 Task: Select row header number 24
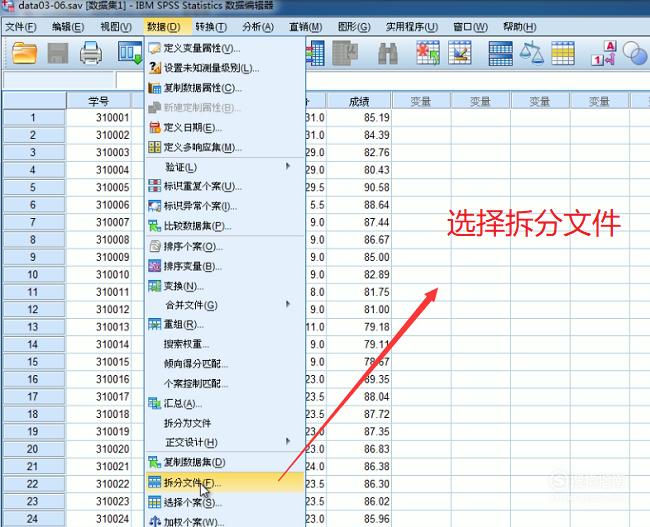point(33,519)
